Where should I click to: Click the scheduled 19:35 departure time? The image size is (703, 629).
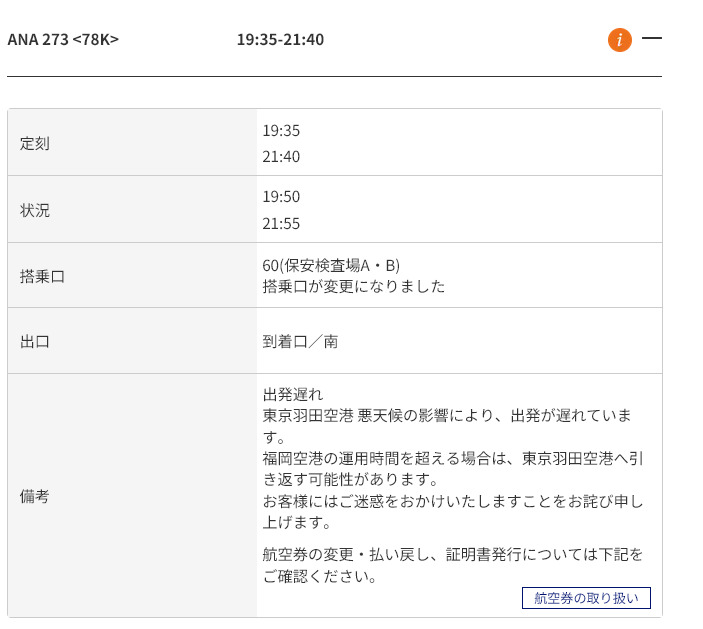pyautogui.click(x=281, y=130)
